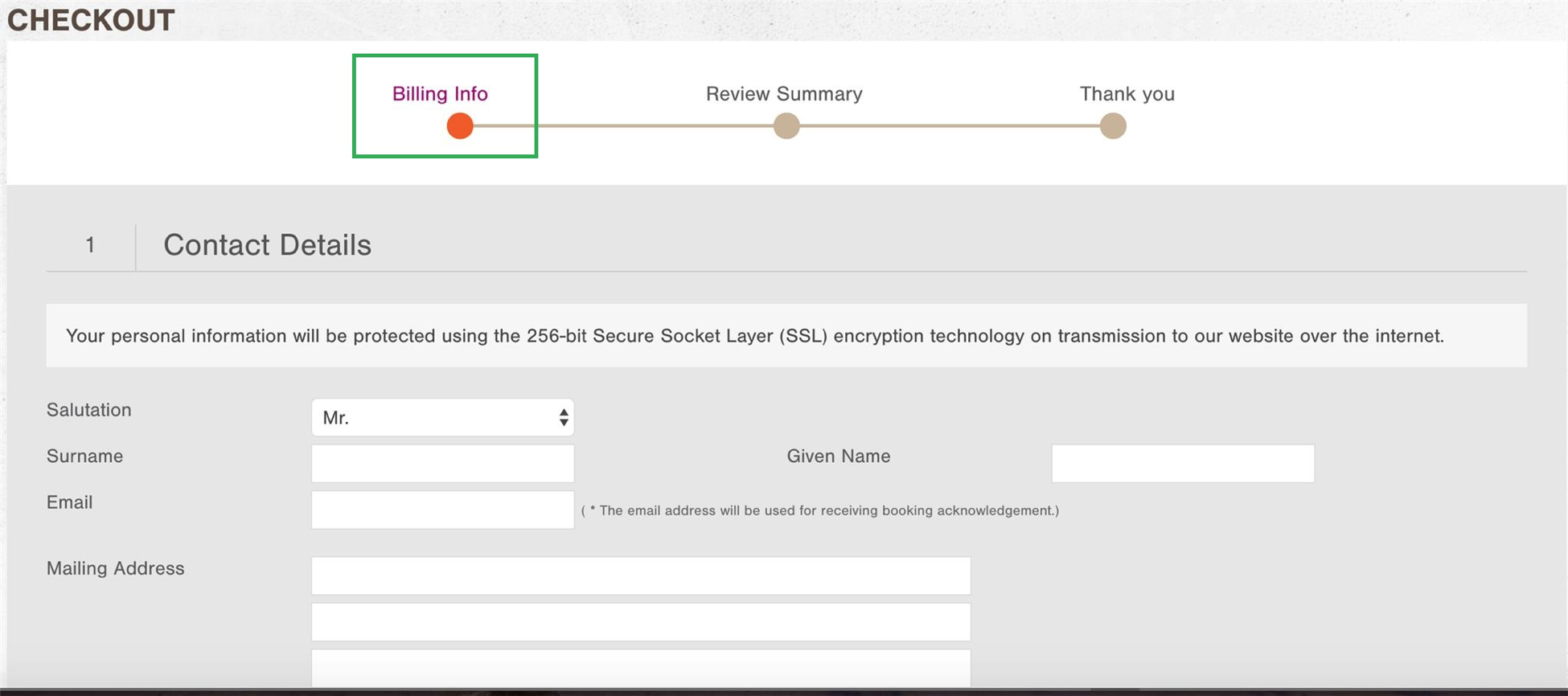Focus the Email input box
This screenshot has height=696, width=1568.
tap(442, 510)
